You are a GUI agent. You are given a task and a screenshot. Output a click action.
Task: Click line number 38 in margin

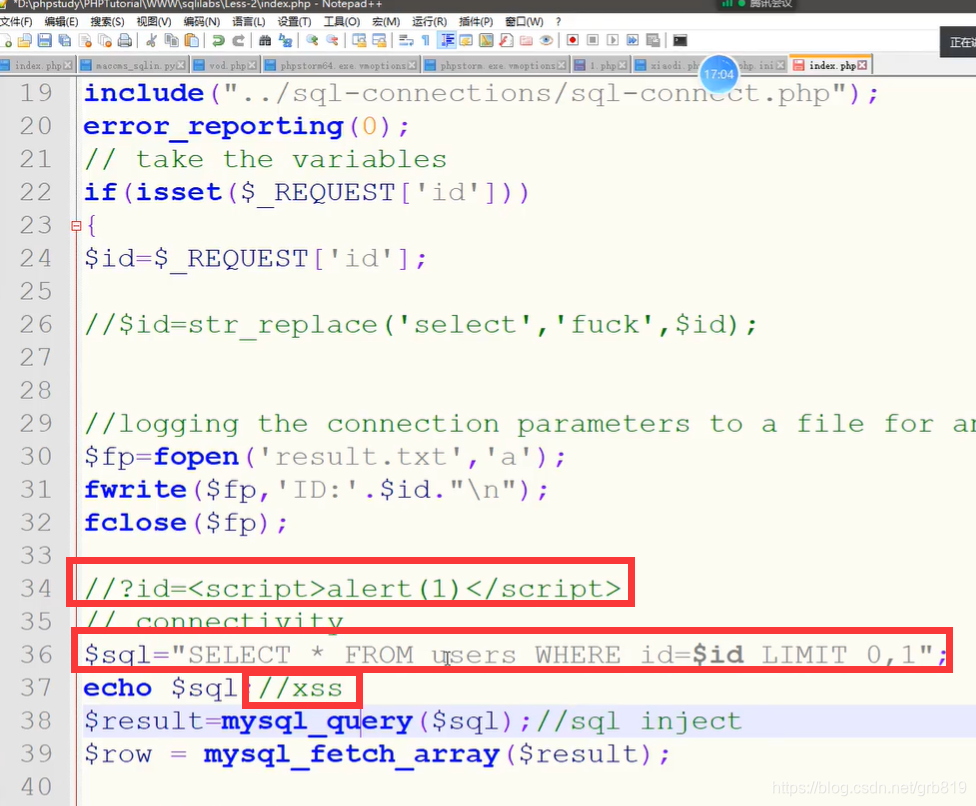pyautogui.click(x=36, y=721)
